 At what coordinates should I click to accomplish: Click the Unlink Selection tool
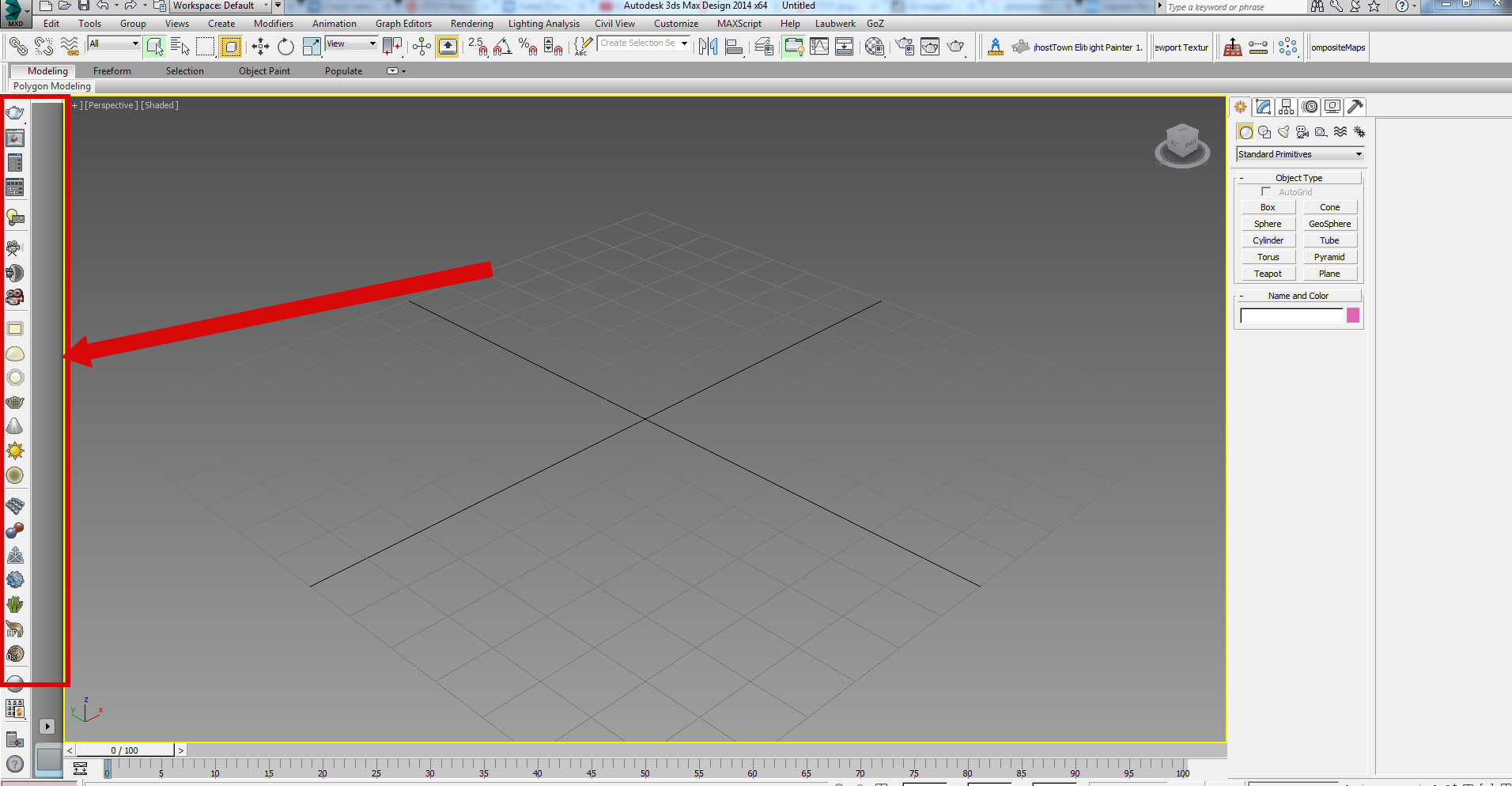44,47
